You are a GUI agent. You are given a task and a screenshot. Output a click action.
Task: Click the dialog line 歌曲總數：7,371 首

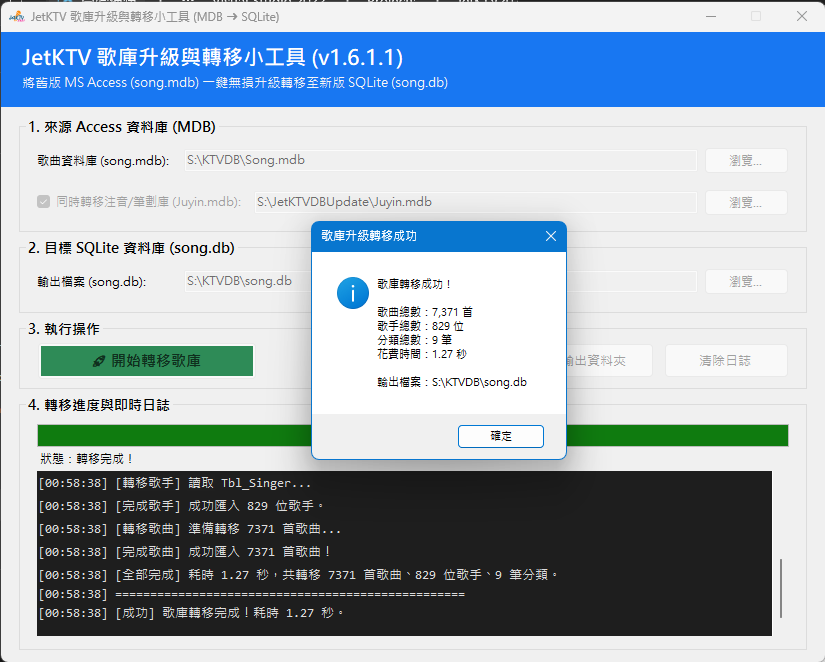425,312
